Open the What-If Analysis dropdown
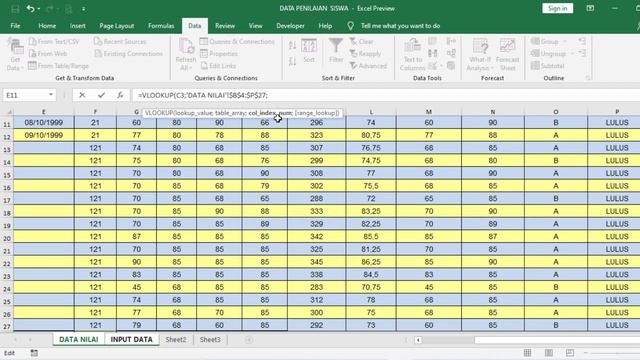This screenshot has height=360, width=640. click(x=480, y=54)
